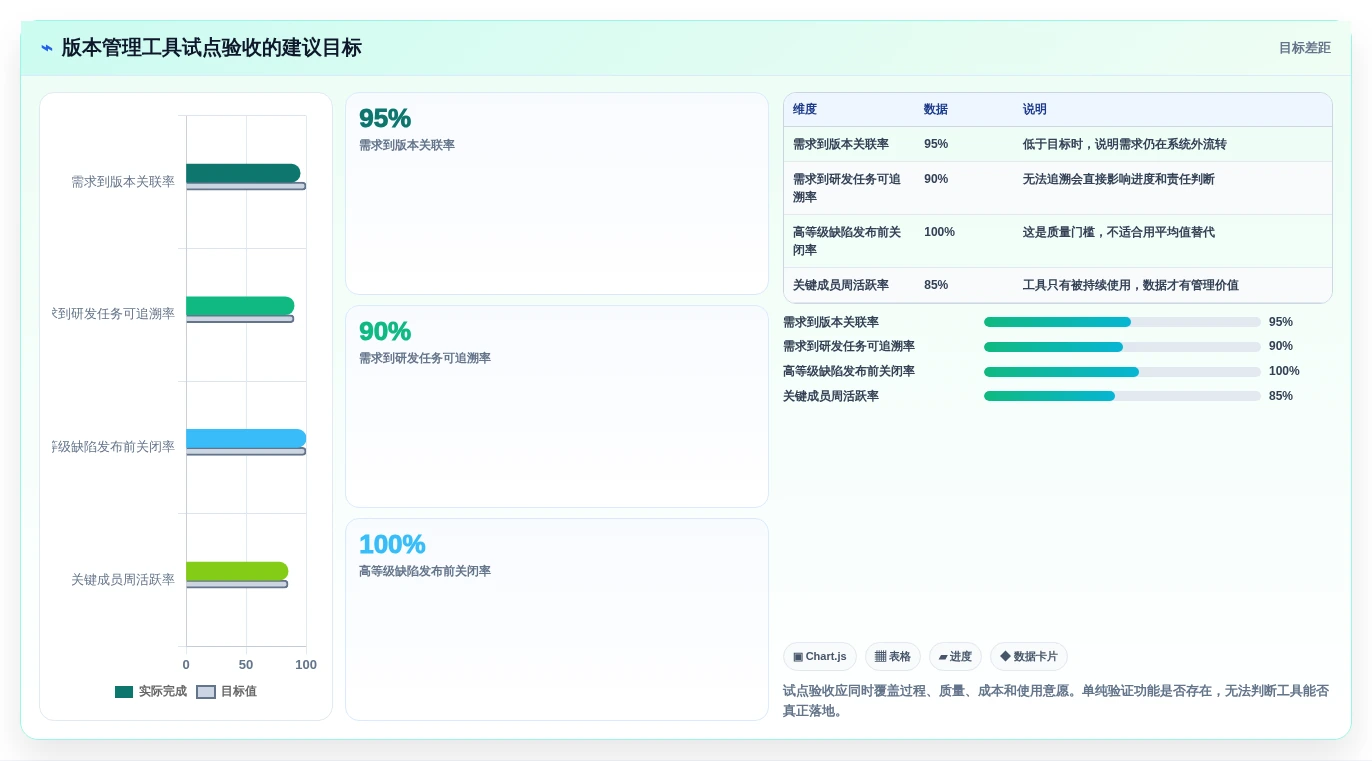Select the 表格 tag chip
Screen dimensions: 1372x761
893,657
